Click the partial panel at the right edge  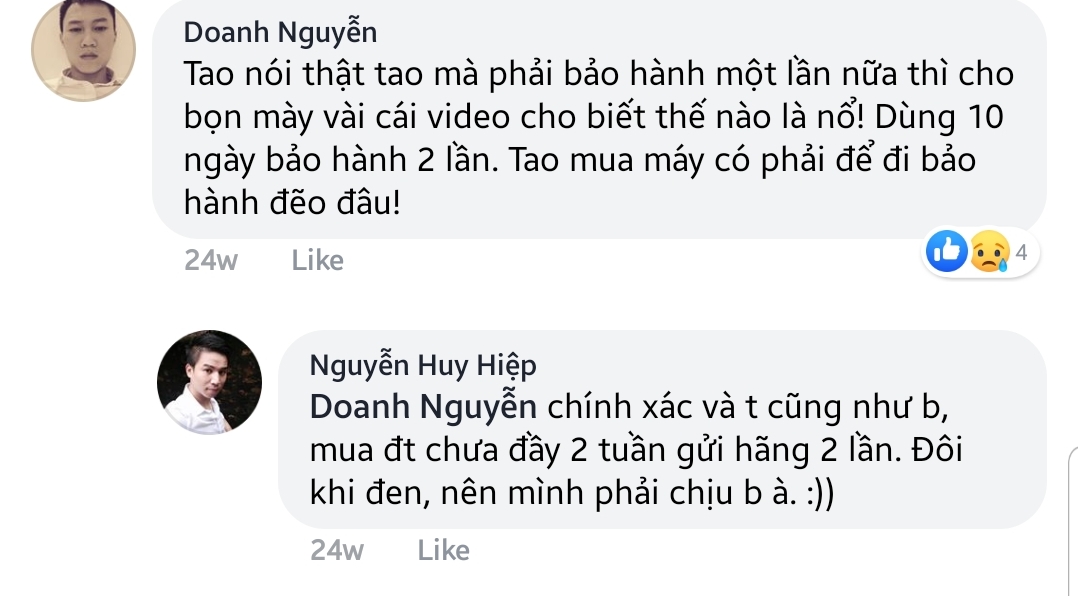click(1072, 520)
